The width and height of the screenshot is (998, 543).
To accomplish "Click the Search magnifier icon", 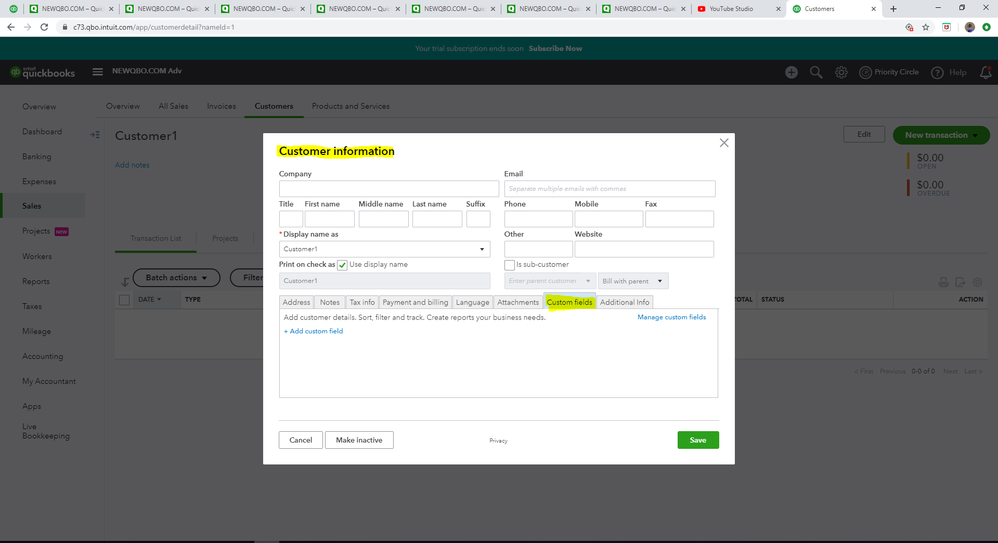I will (816, 73).
